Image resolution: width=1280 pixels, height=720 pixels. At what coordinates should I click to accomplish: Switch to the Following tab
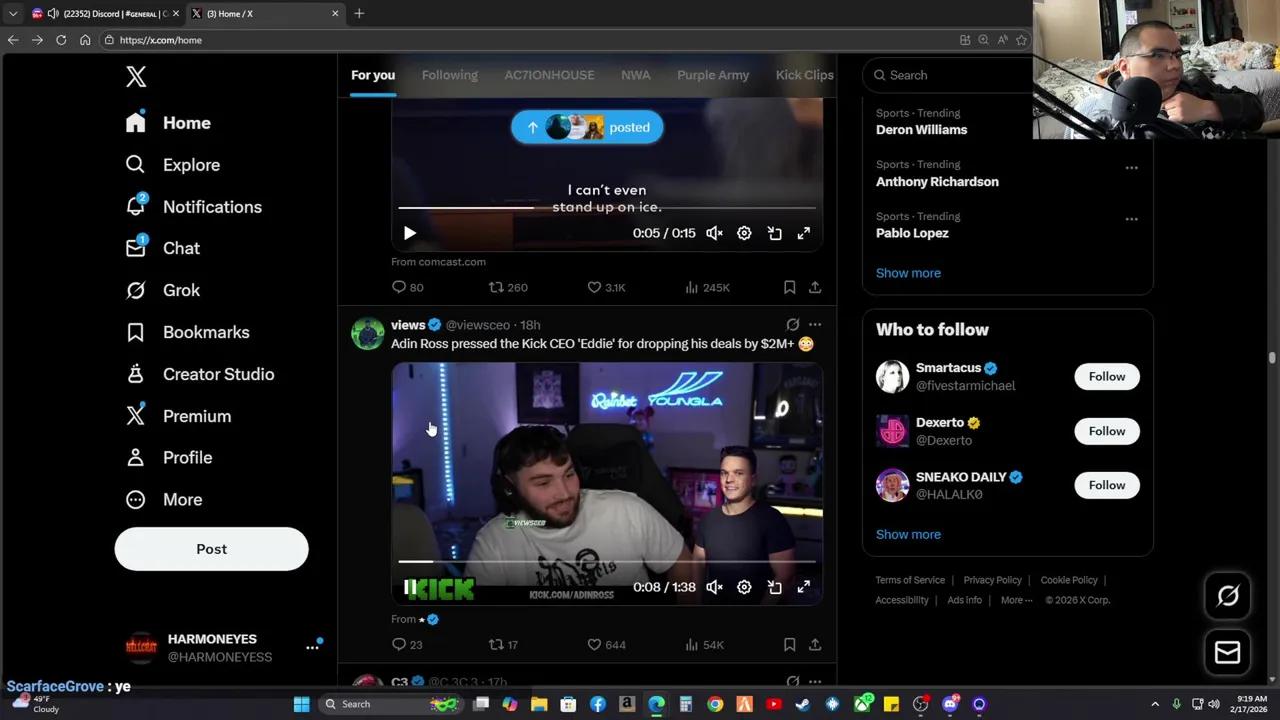tap(449, 74)
